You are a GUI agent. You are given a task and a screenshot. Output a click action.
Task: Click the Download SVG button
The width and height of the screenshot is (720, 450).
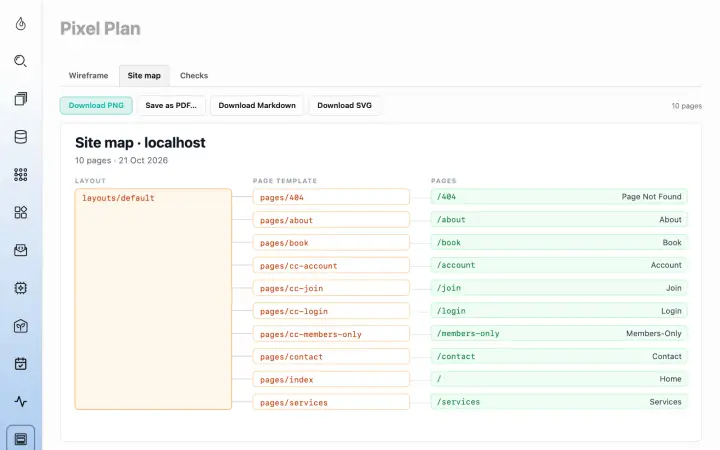[x=344, y=105]
